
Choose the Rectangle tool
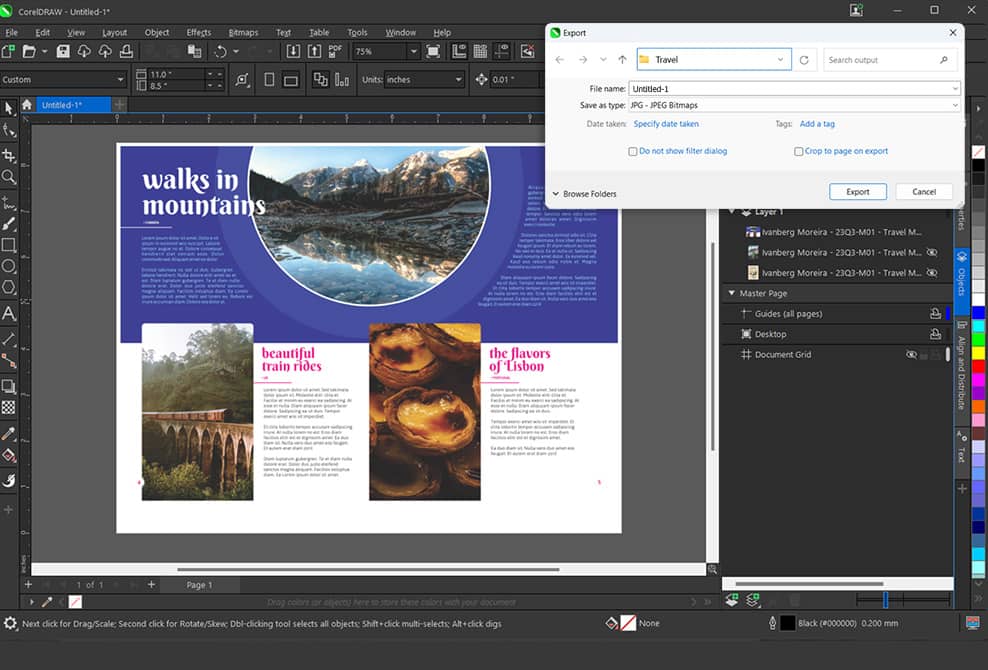[9, 244]
